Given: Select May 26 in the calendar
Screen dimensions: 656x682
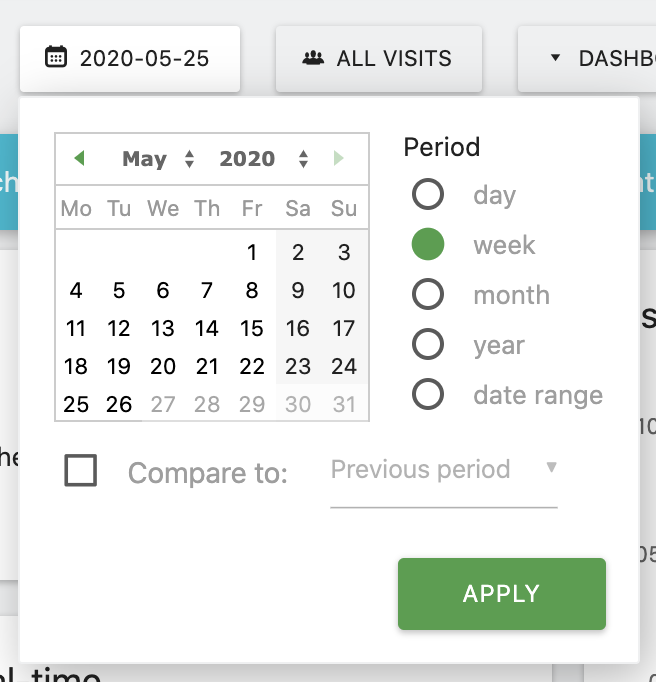Looking at the screenshot, I should [119, 405].
